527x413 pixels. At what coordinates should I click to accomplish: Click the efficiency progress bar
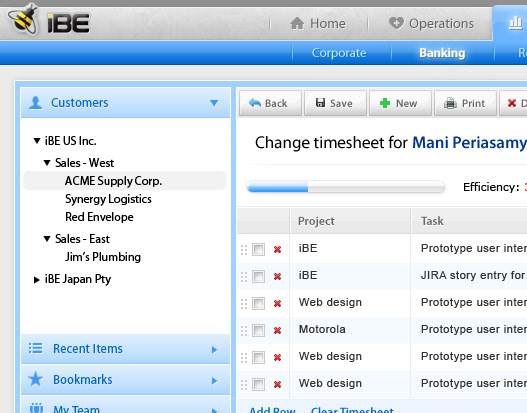[x=346, y=187]
